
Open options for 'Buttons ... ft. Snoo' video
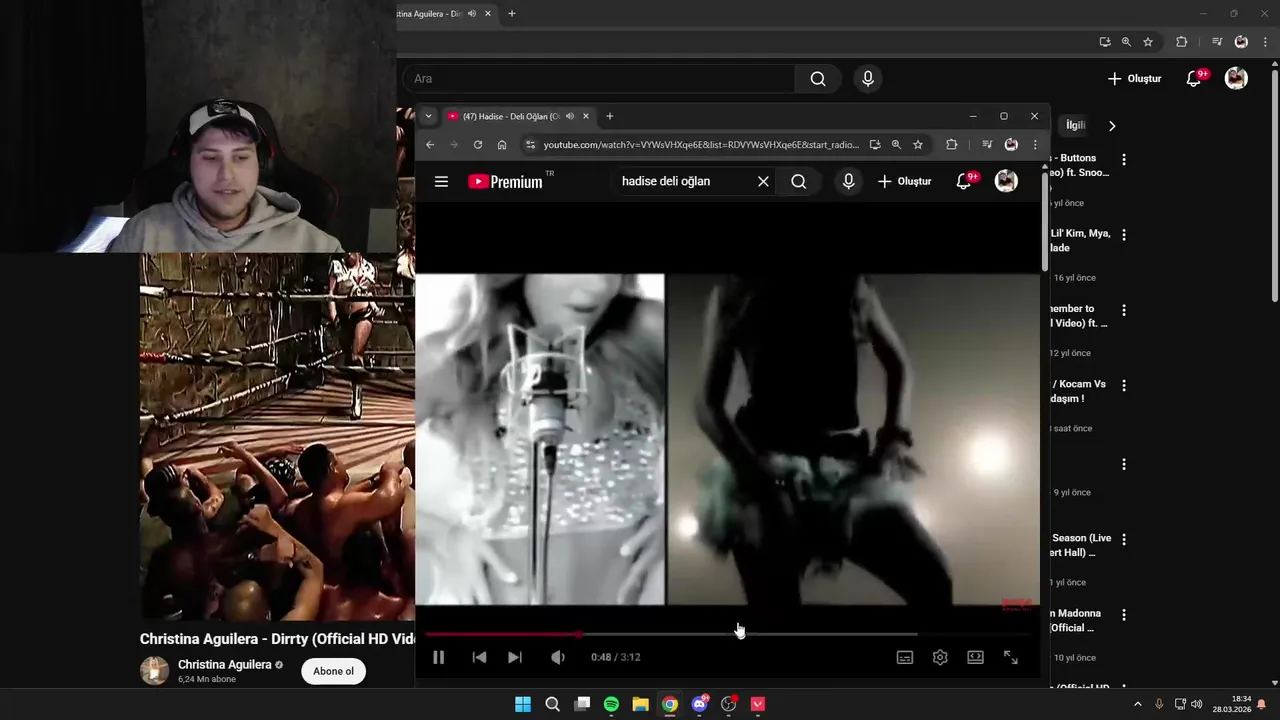point(1124,160)
